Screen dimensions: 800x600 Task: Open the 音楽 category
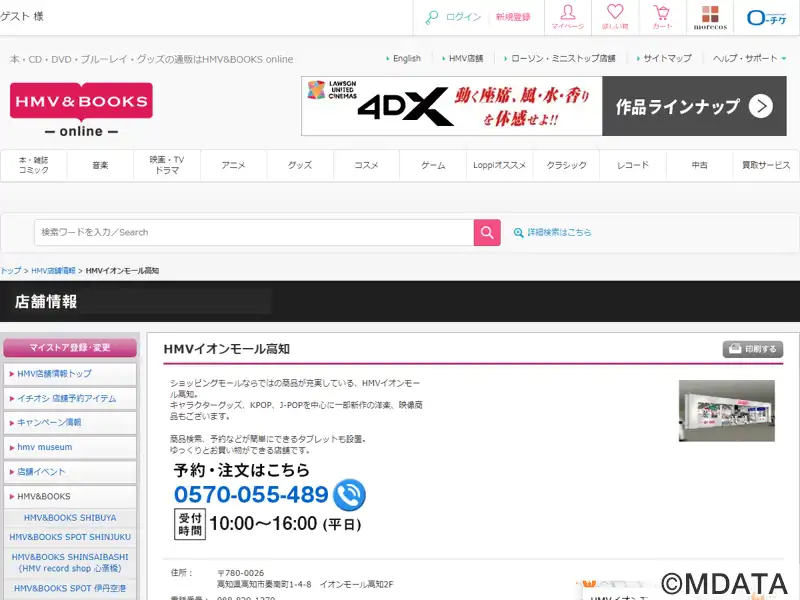(x=100, y=165)
